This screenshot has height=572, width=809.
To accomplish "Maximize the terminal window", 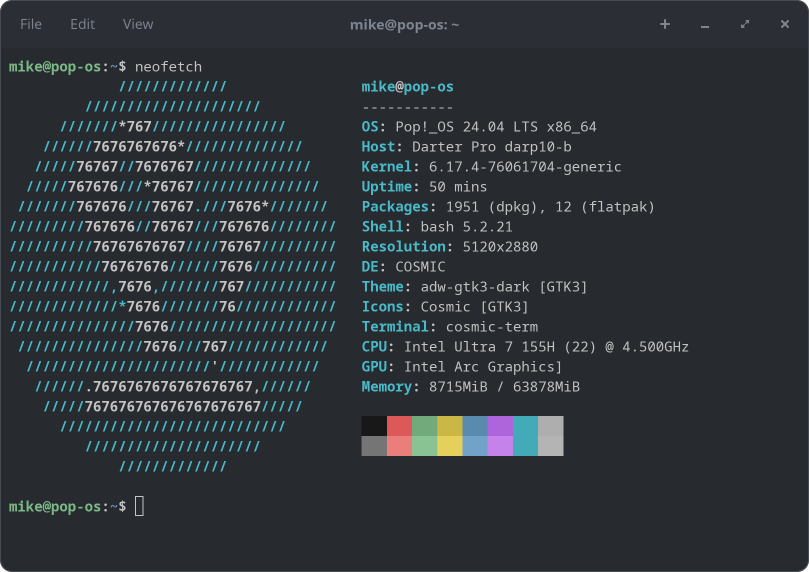I will (745, 24).
